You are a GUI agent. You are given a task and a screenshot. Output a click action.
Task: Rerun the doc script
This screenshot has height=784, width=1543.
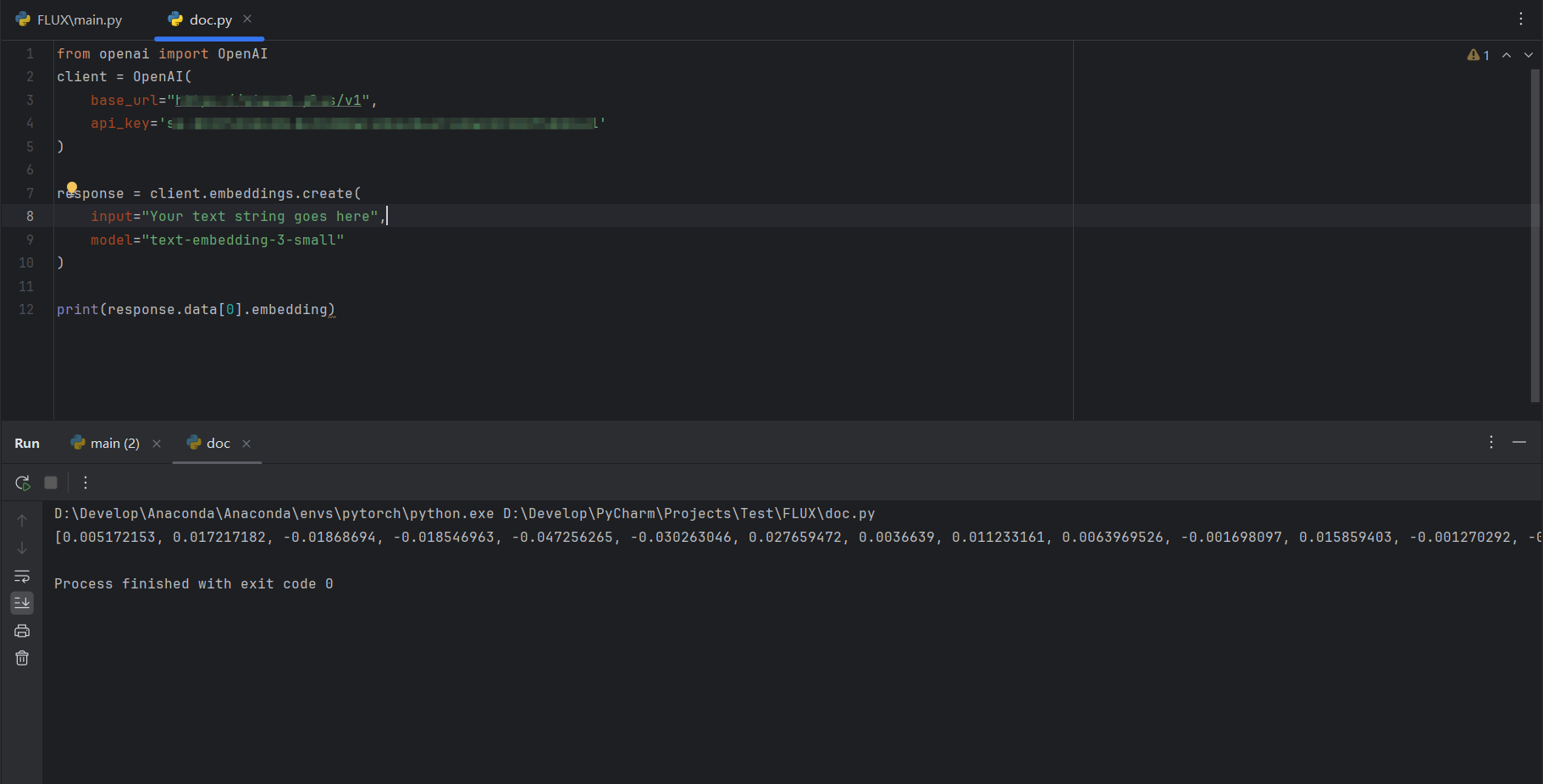point(23,483)
